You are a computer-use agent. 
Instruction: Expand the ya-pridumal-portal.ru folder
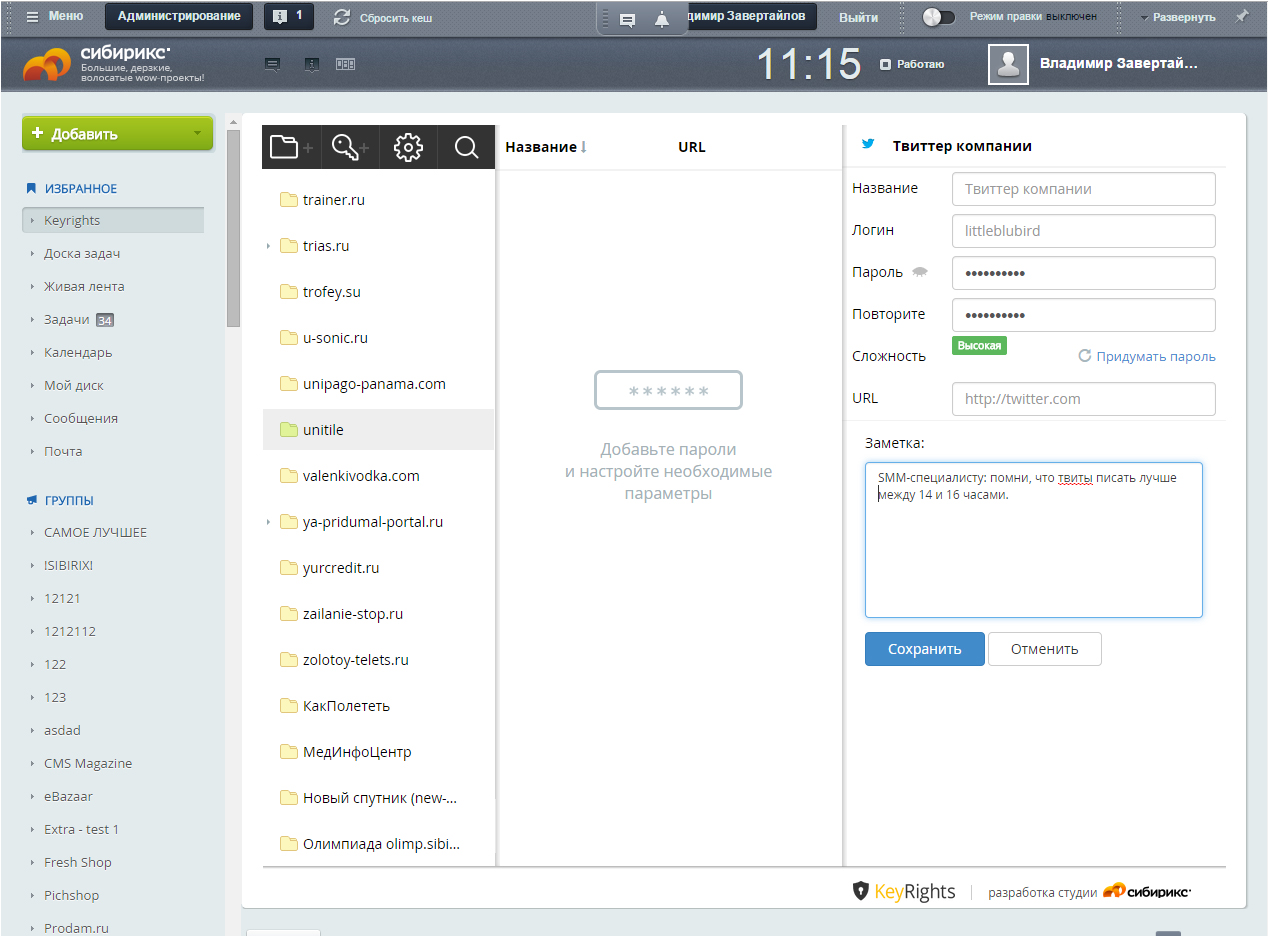(269, 522)
